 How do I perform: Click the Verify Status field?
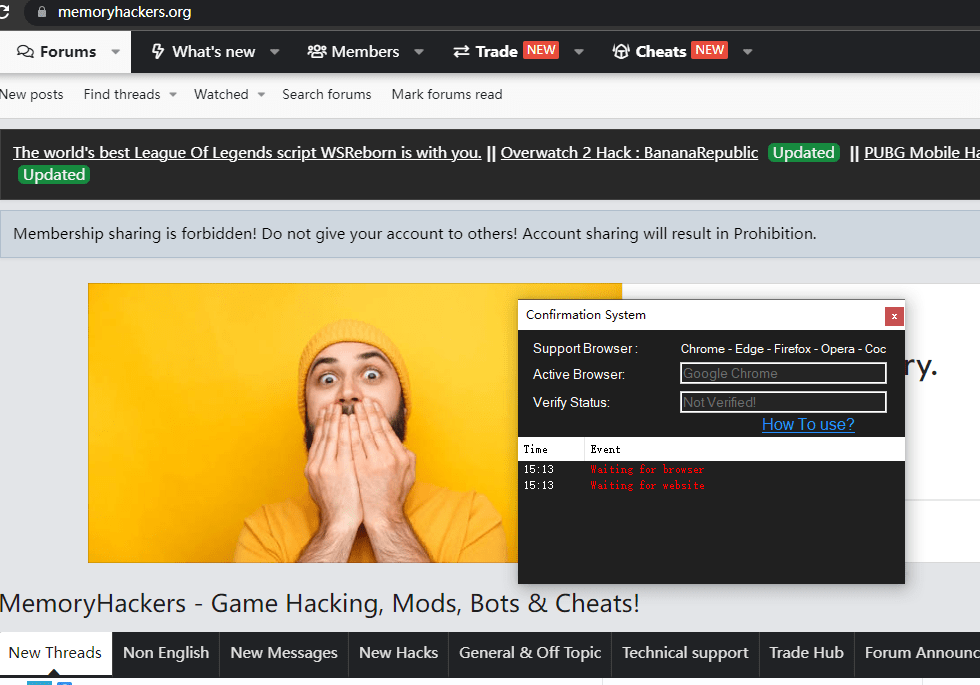[782, 402]
